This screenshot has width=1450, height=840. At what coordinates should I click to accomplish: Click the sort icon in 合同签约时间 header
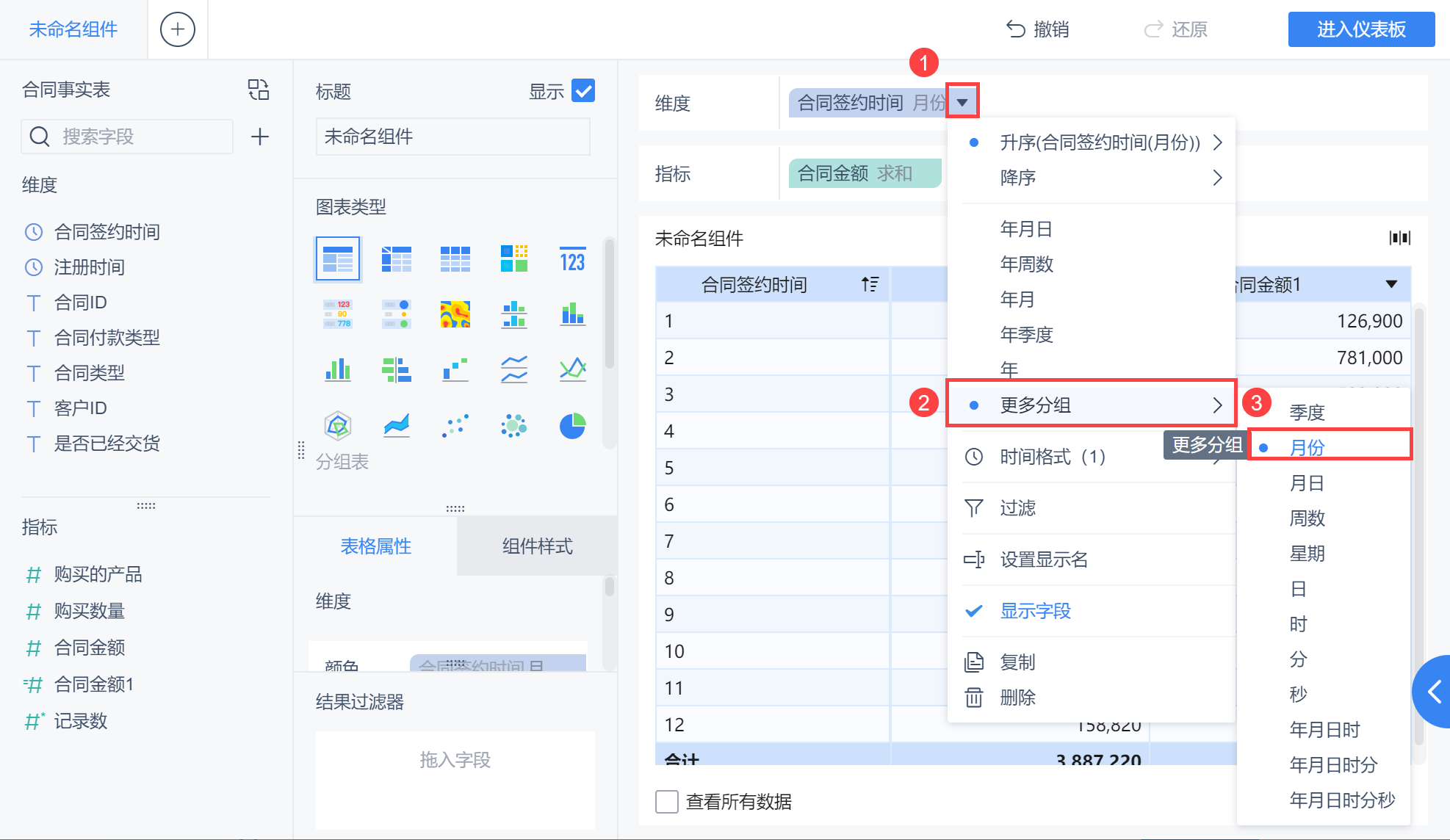tap(870, 284)
